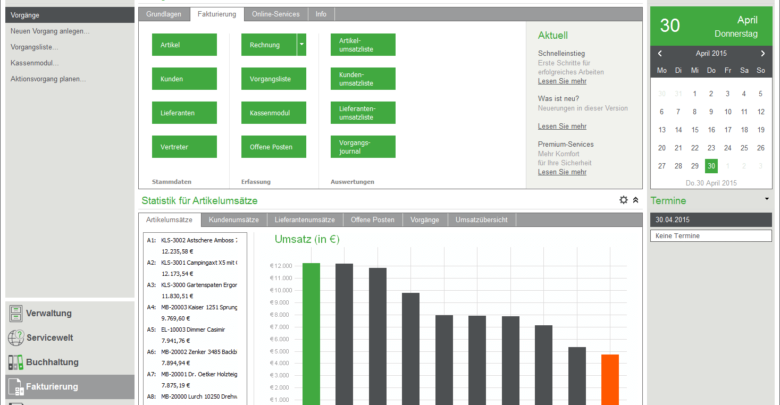Click the Fakturierung sidebar icon

[x=15, y=387]
